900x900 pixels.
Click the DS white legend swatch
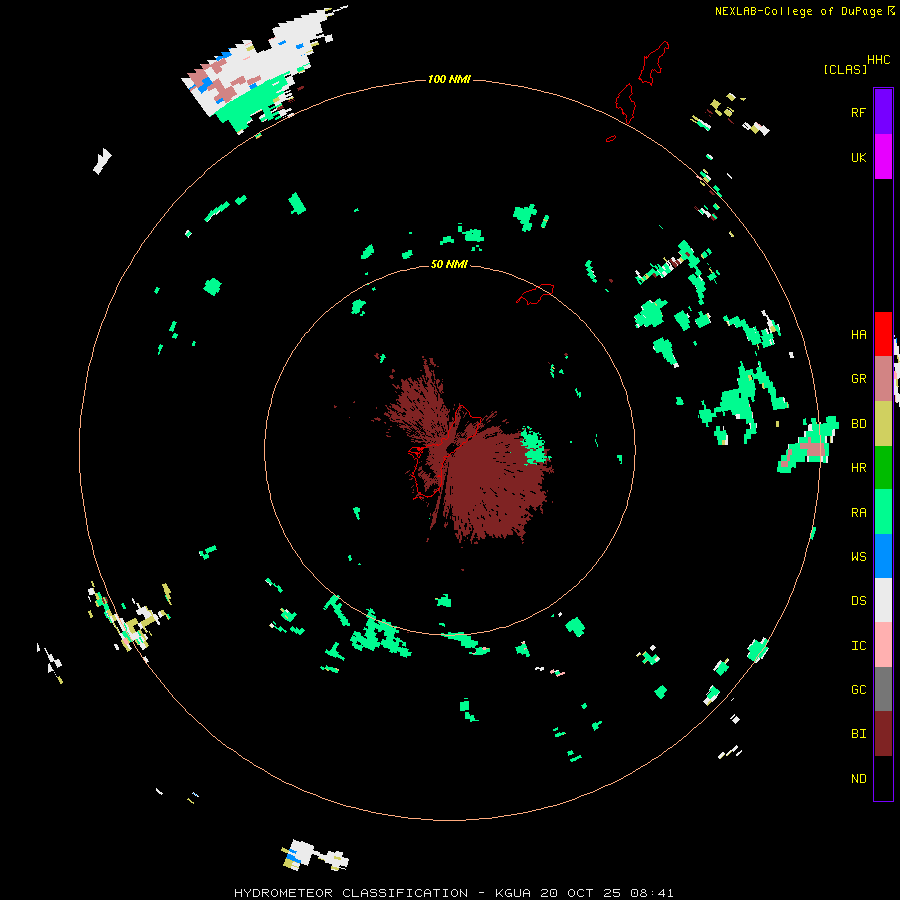[883, 600]
